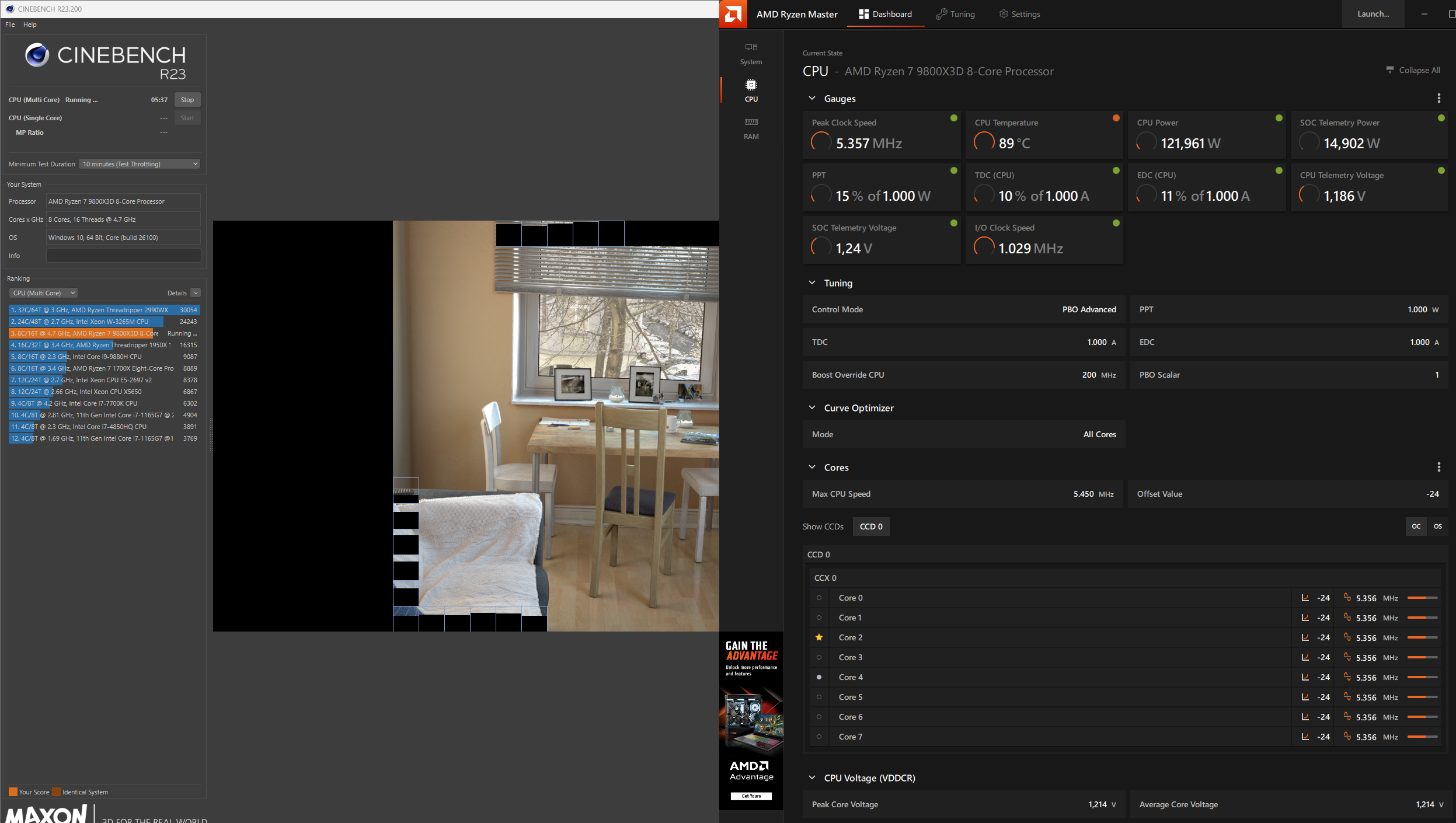Open Gauges section three-dot menu
This screenshot has height=823, width=1456.
click(1438, 98)
